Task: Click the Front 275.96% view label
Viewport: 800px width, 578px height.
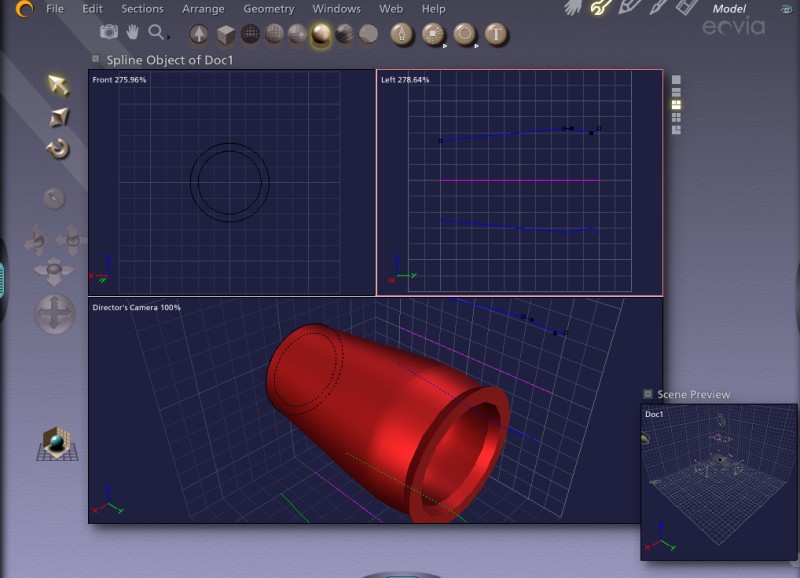Action: 119,79
